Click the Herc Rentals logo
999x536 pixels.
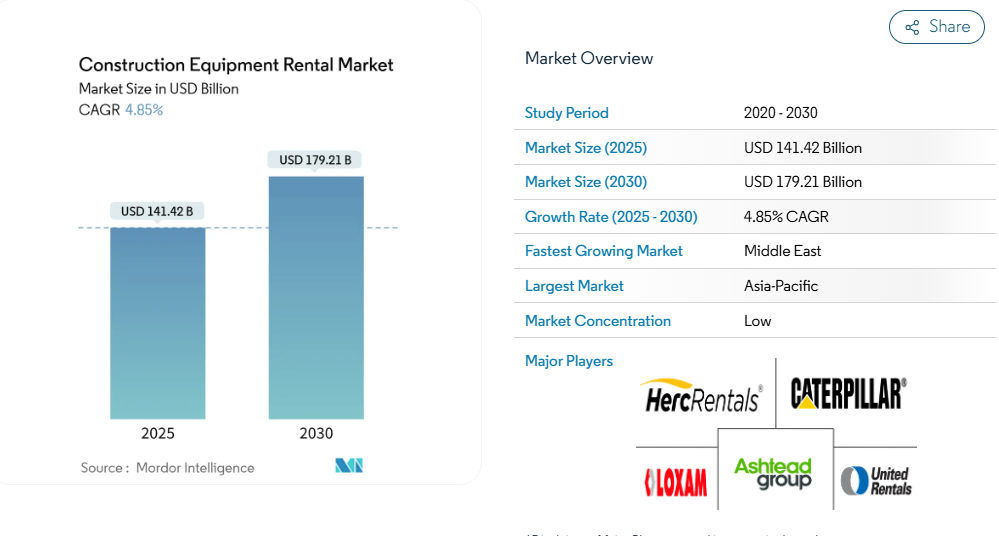(701, 396)
